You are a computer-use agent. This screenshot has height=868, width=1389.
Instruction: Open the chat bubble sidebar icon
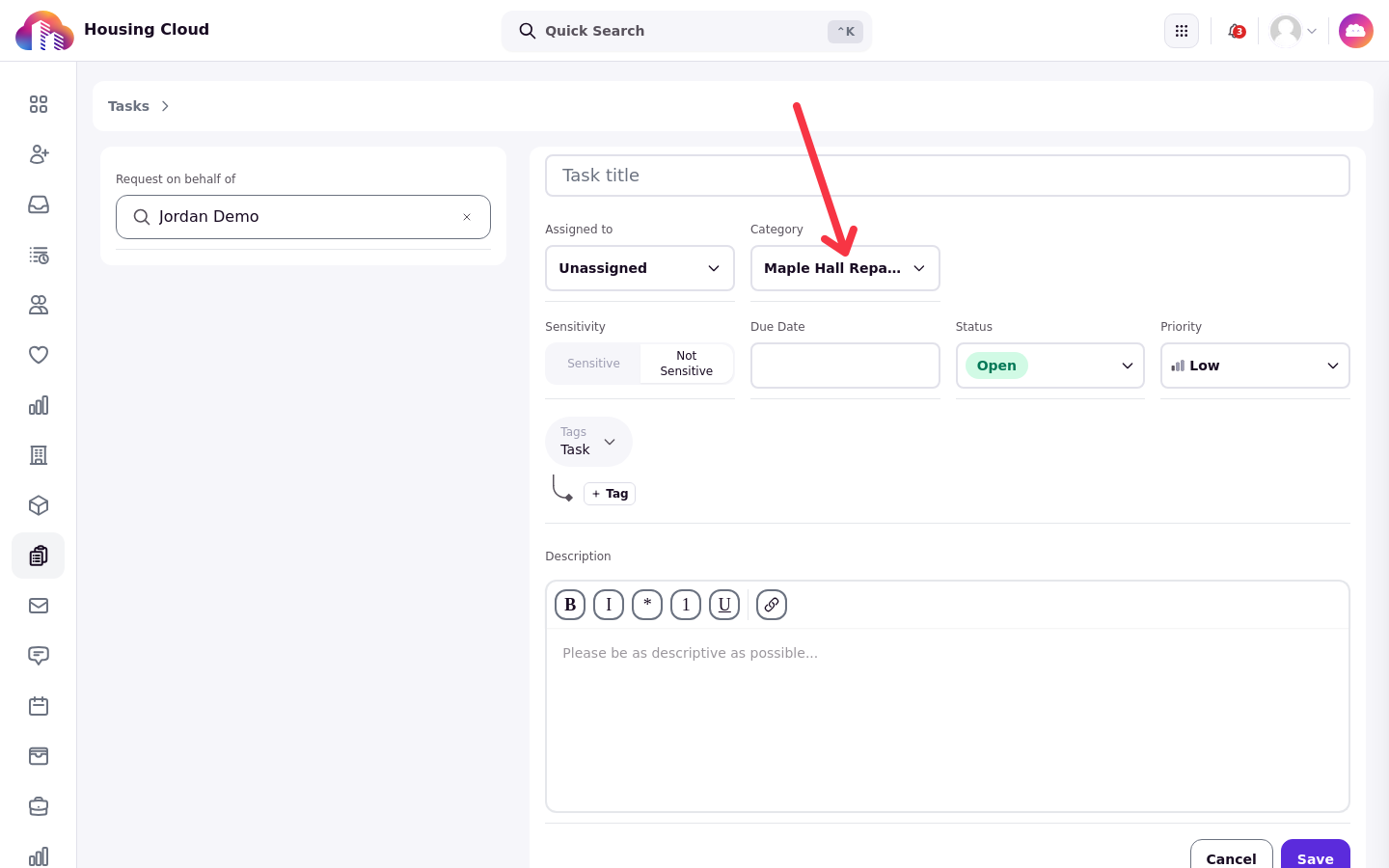[x=39, y=656]
